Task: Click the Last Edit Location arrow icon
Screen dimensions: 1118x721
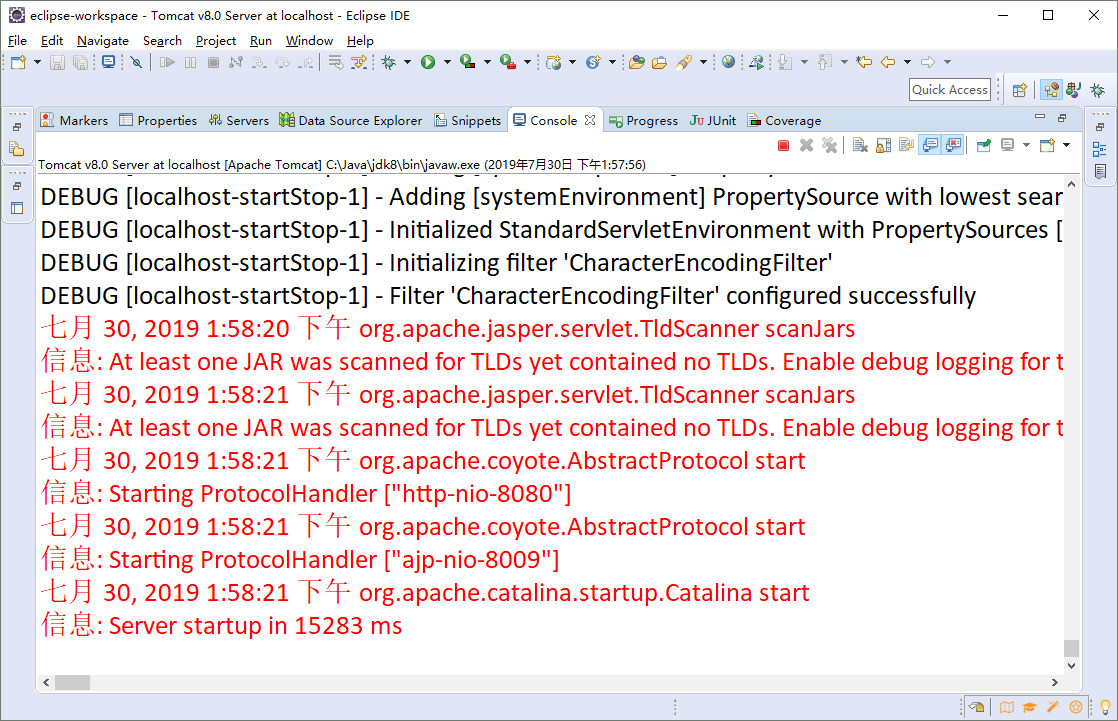Action: click(864, 63)
